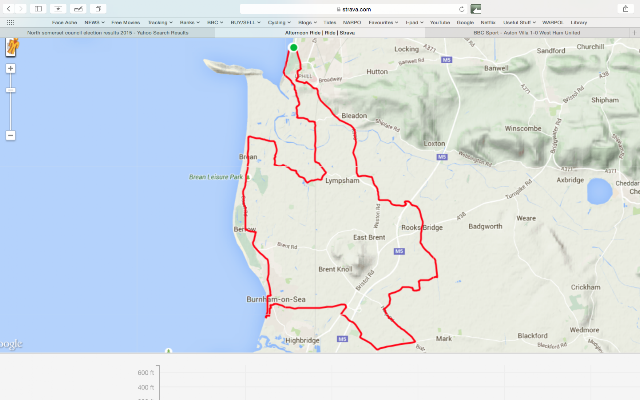Click the Bleadon map label
The height and width of the screenshot is (400, 640).
coord(354,116)
